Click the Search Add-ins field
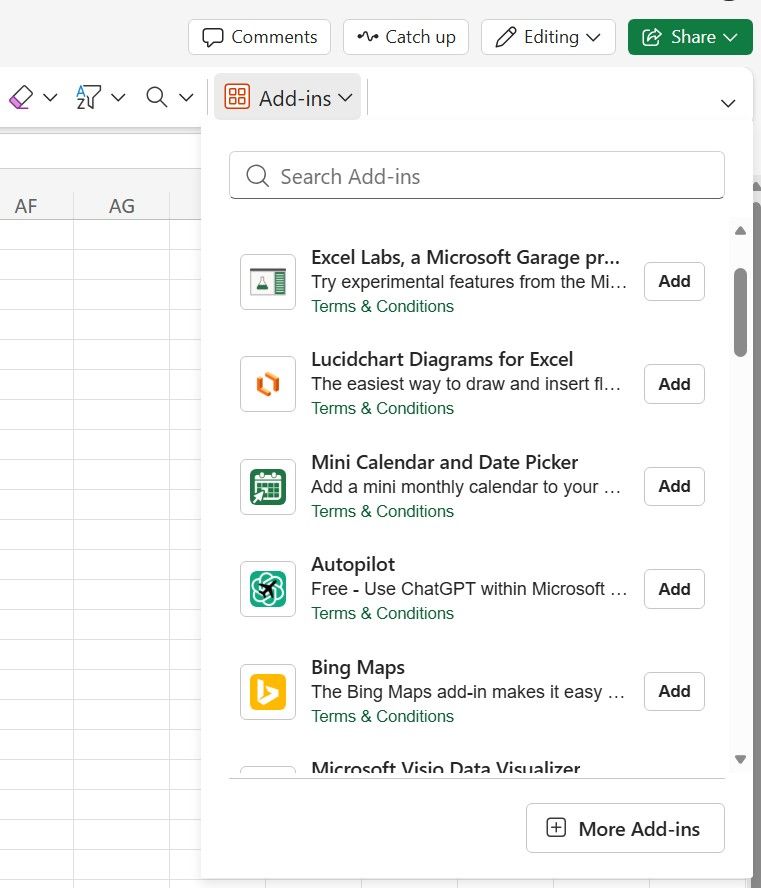 pos(477,176)
